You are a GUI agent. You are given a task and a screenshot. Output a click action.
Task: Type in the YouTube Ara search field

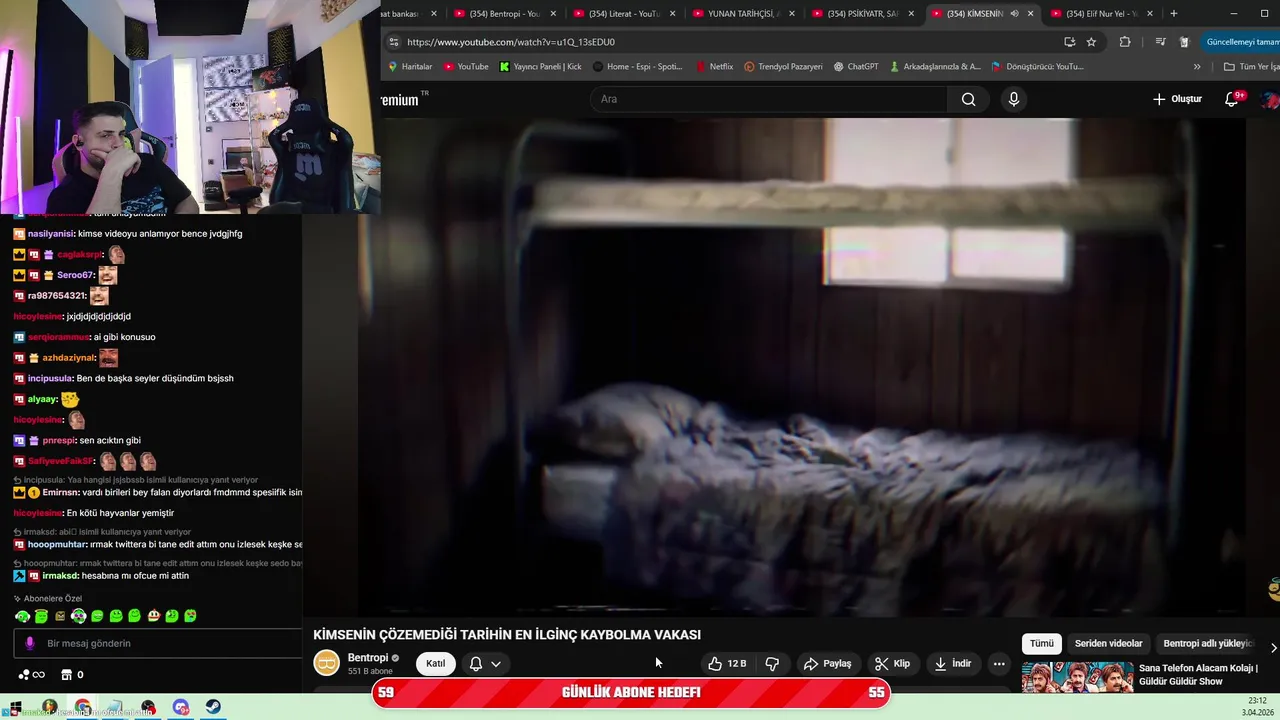(x=770, y=99)
